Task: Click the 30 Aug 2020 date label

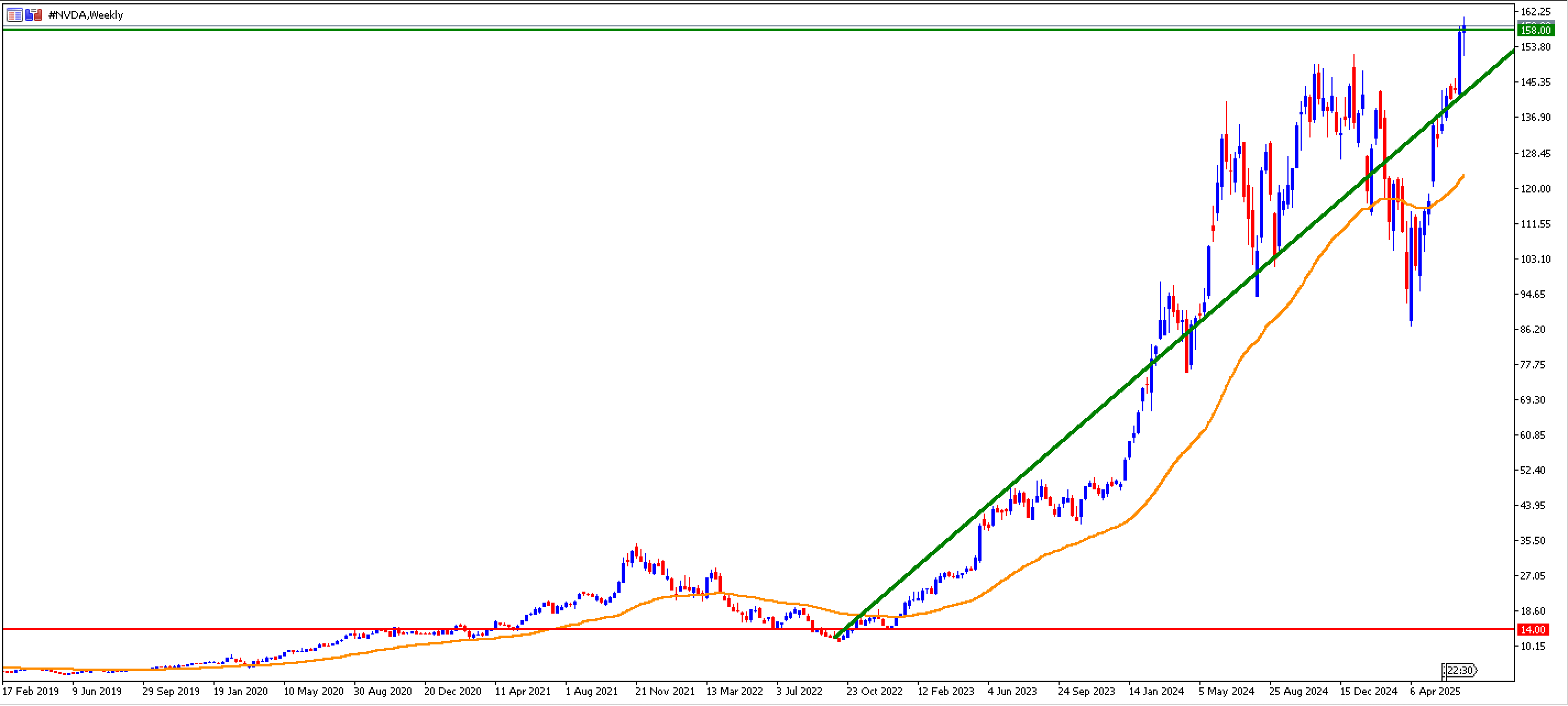Action: click(383, 691)
